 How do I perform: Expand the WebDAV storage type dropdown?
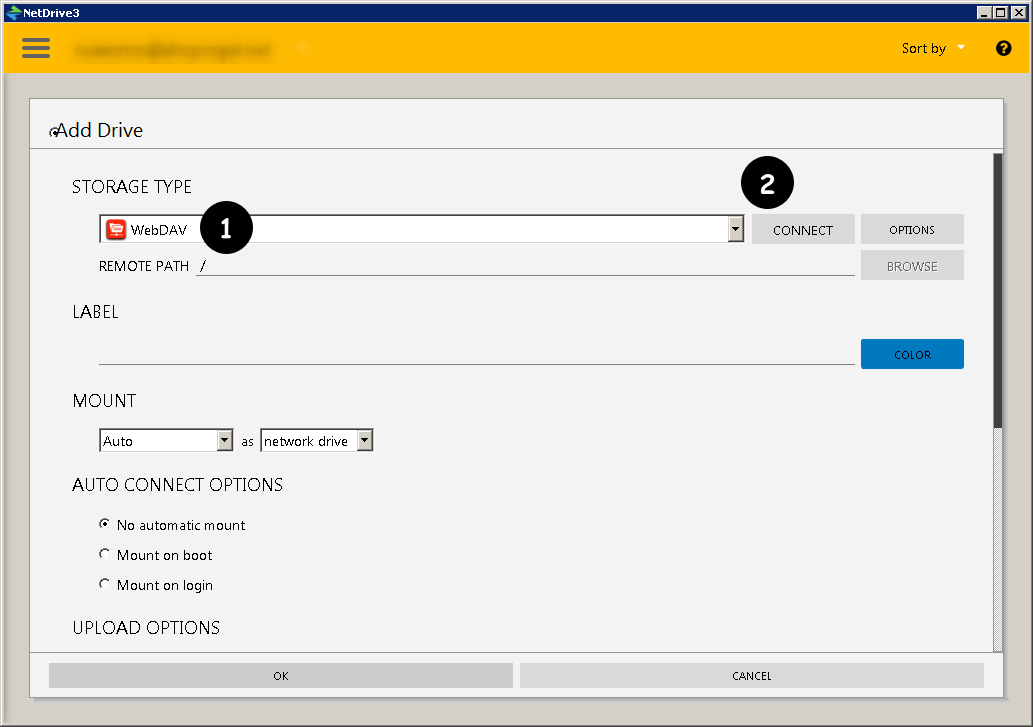tap(735, 230)
